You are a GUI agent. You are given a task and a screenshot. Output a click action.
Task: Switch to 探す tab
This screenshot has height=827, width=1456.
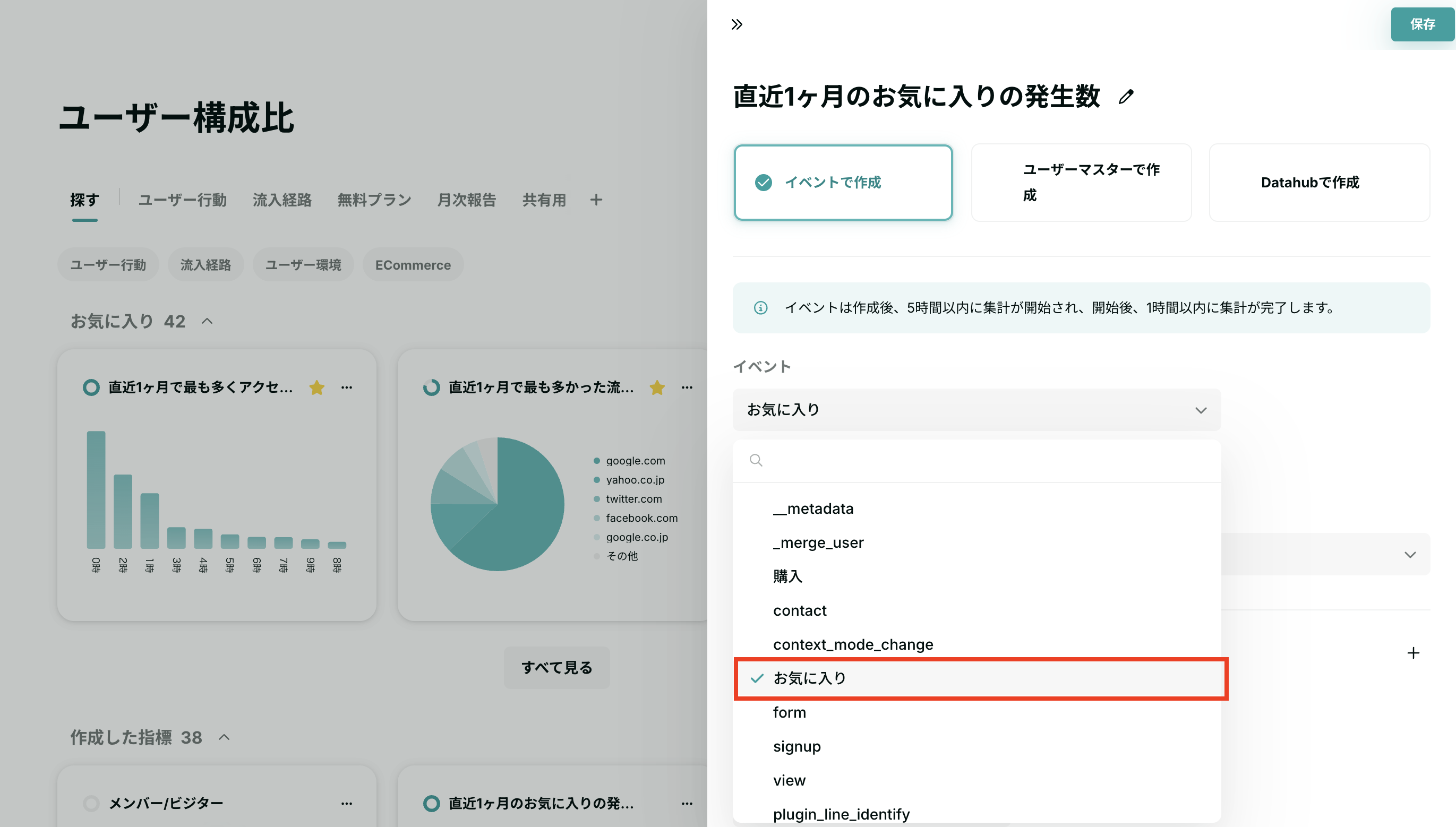pyautogui.click(x=84, y=200)
